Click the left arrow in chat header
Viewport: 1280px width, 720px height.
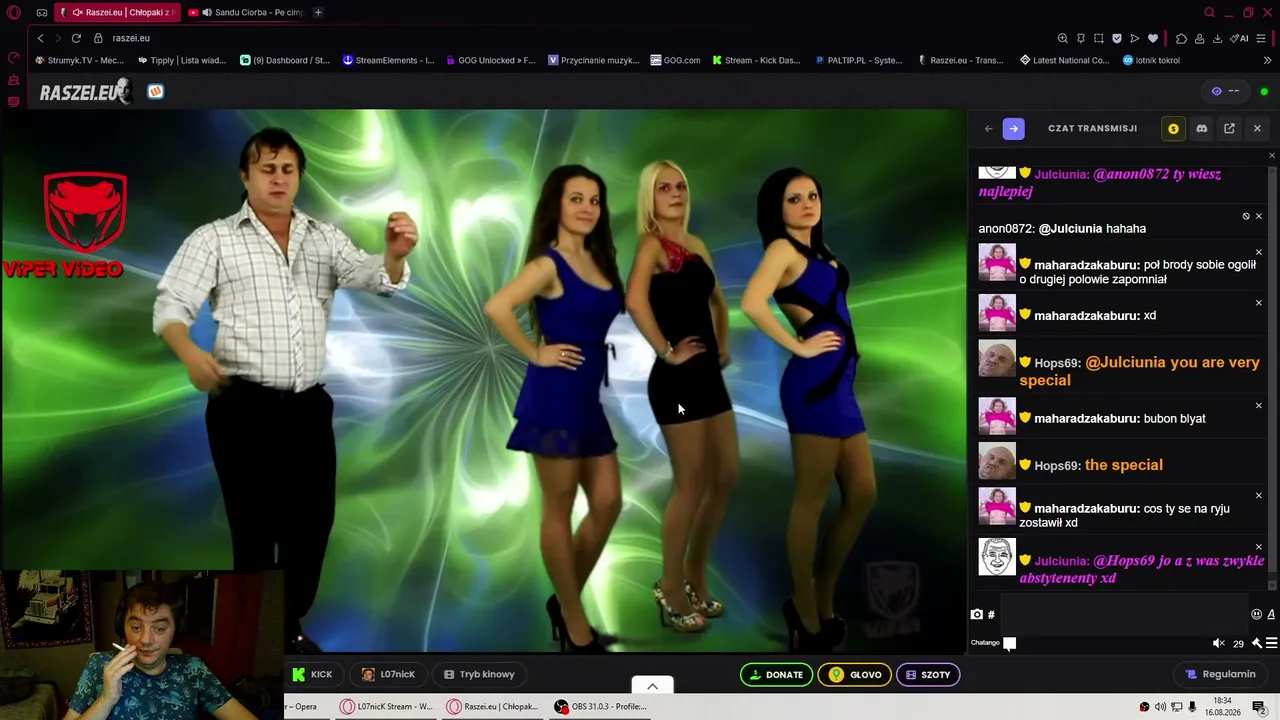coord(988,128)
